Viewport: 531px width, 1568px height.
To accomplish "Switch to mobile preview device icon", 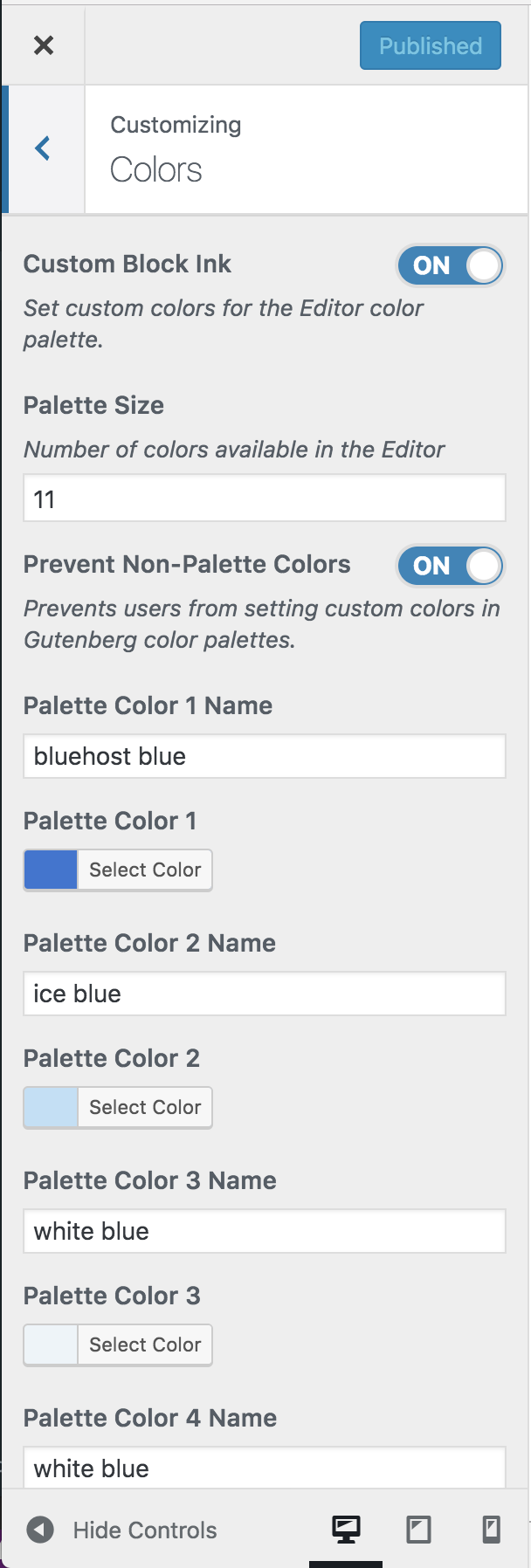I will (x=492, y=1530).
